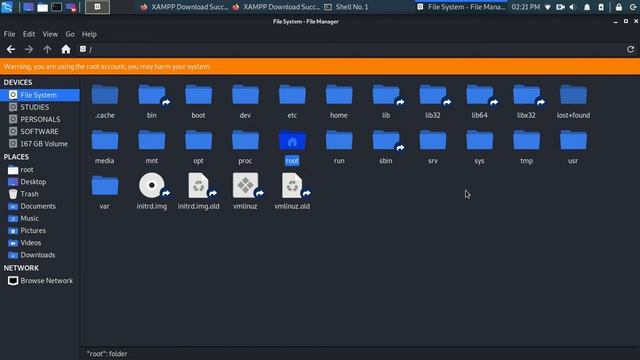Select the proc folder
The height and width of the screenshot is (360, 640).
pos(245,140)
